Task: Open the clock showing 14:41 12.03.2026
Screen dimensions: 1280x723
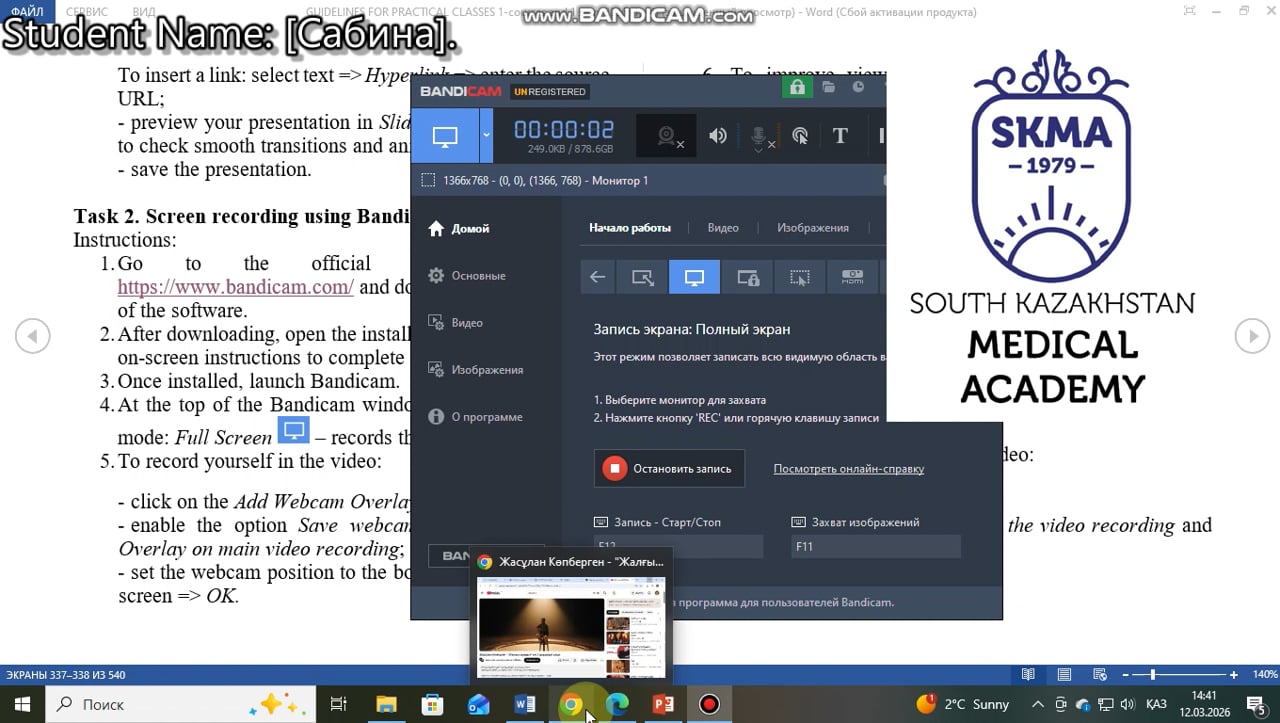Action: point(1205,704)
